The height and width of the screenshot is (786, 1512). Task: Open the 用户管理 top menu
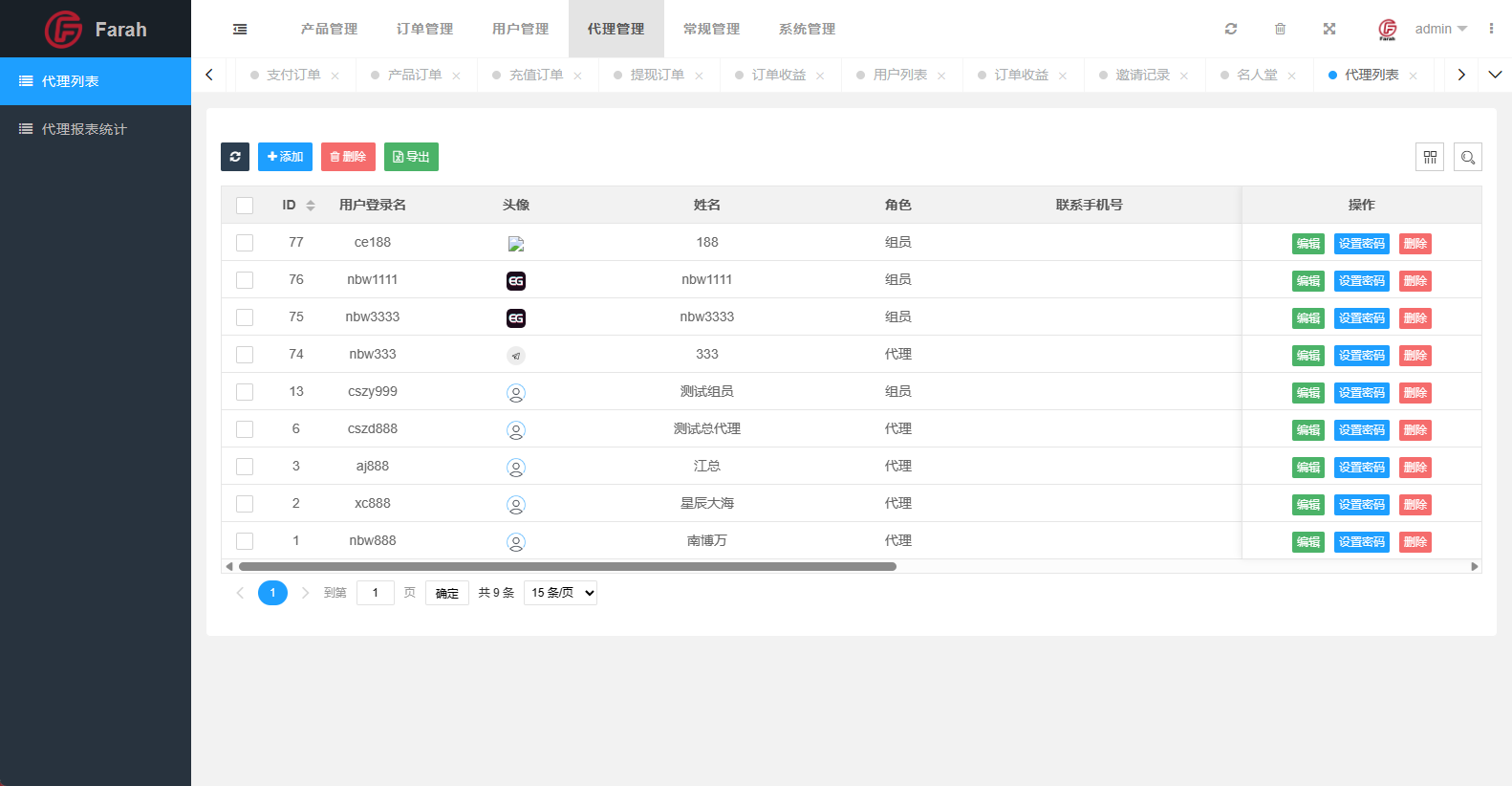(x=520, y=29)
